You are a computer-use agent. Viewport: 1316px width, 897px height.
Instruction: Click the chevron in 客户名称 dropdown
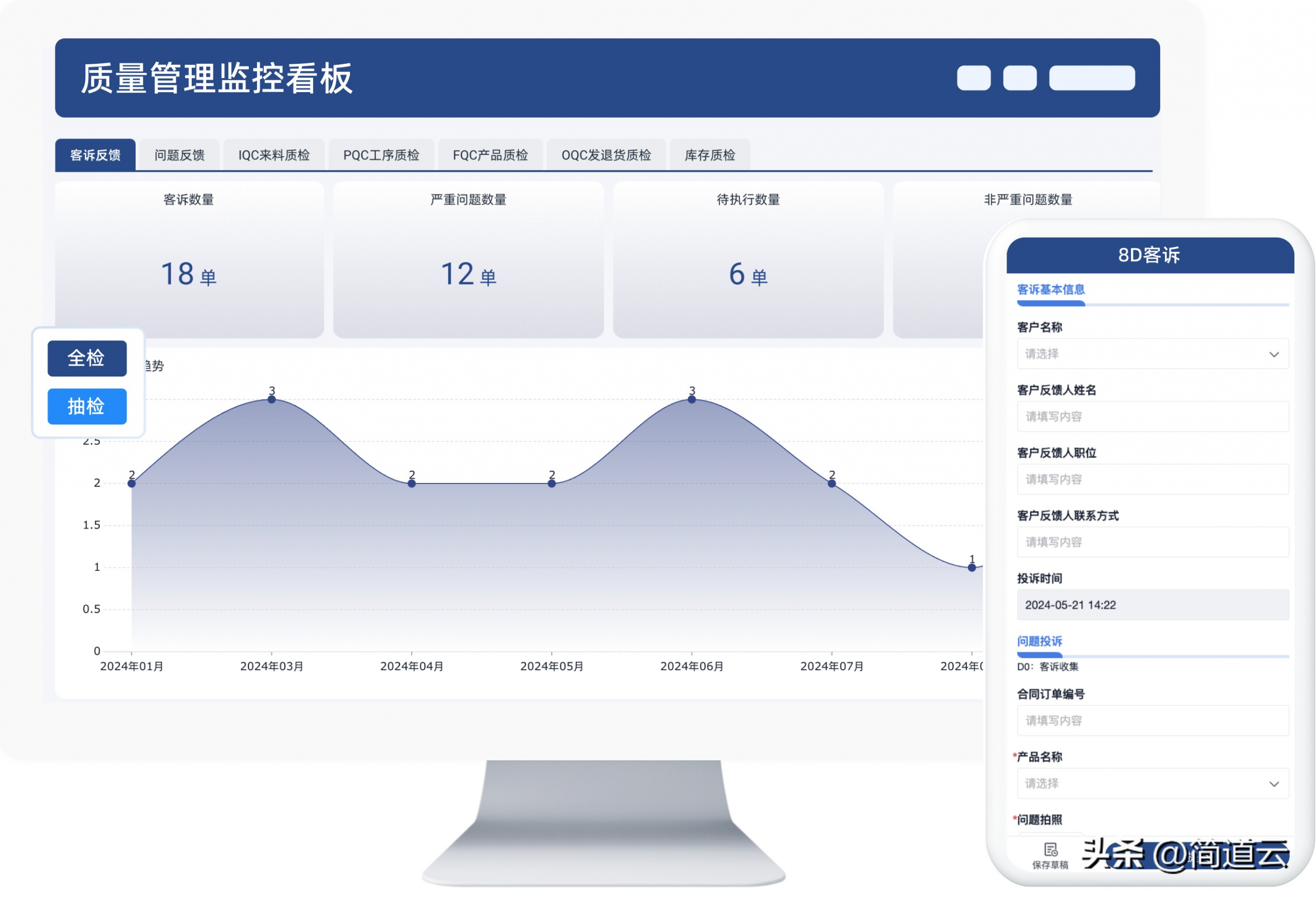pos(1273,354)
